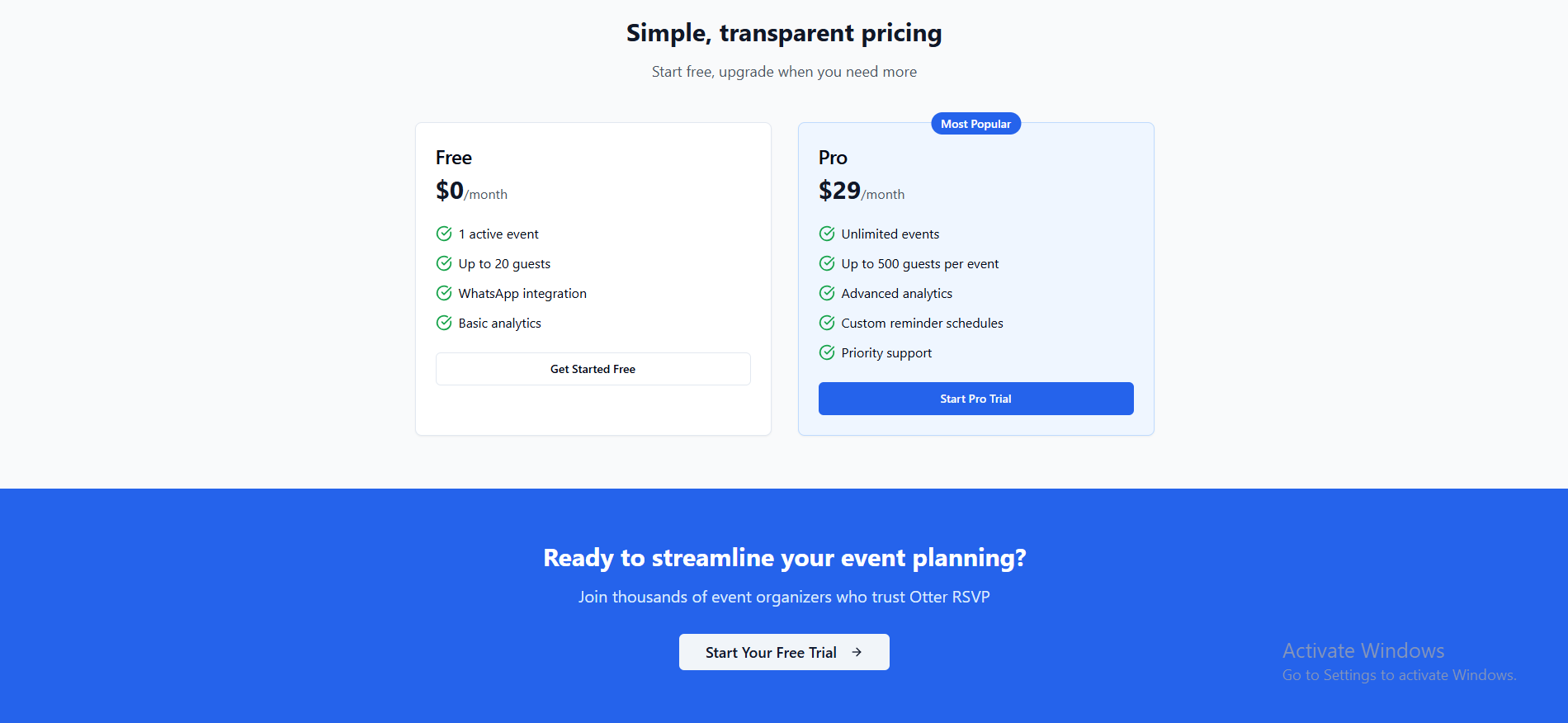Click arrow icon in Start Your Free Trial
The width and height of the screenshot is (1568, 723).
pos(857,652)
